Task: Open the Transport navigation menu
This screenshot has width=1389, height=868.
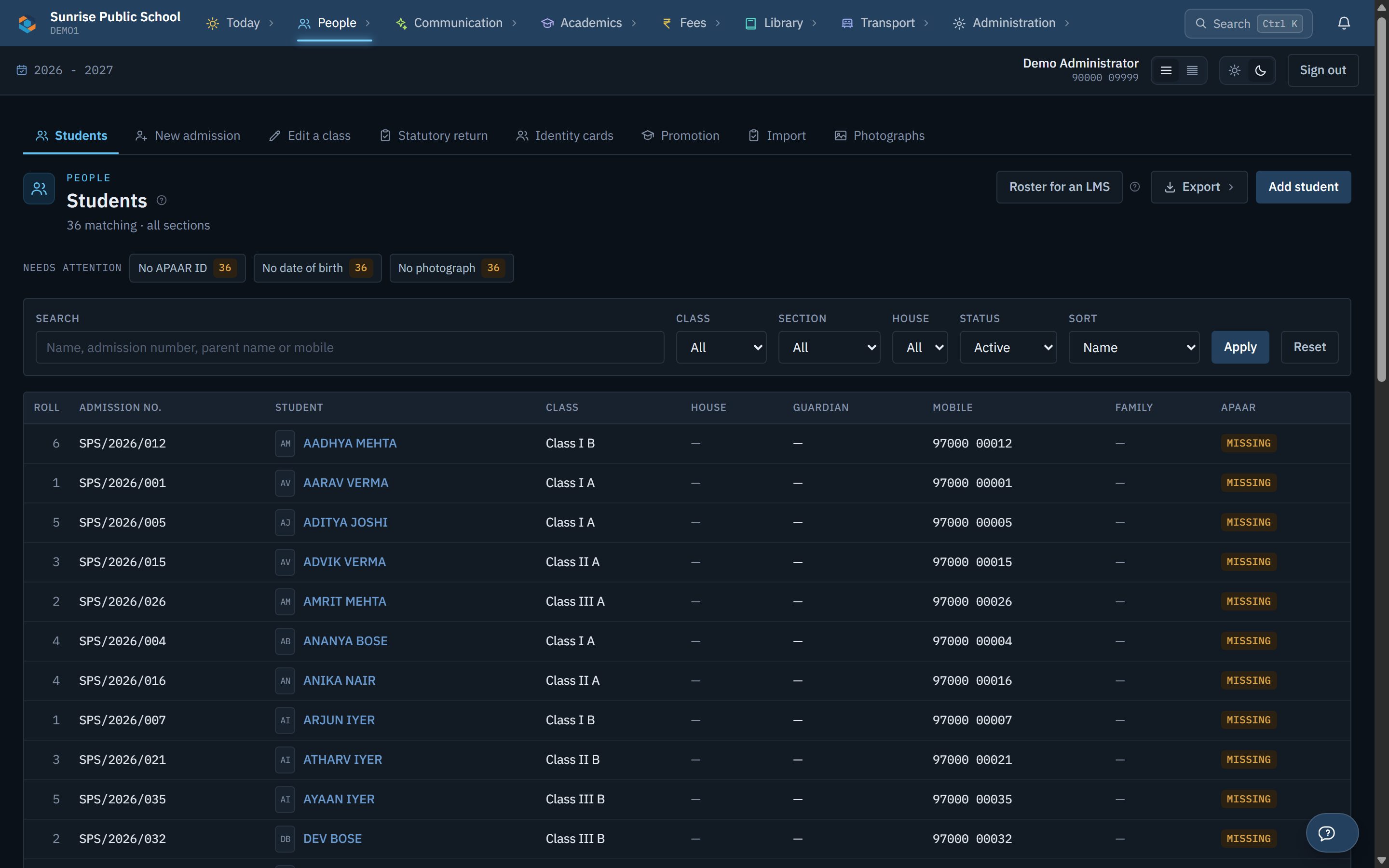Action: click(x=885, y=23)
